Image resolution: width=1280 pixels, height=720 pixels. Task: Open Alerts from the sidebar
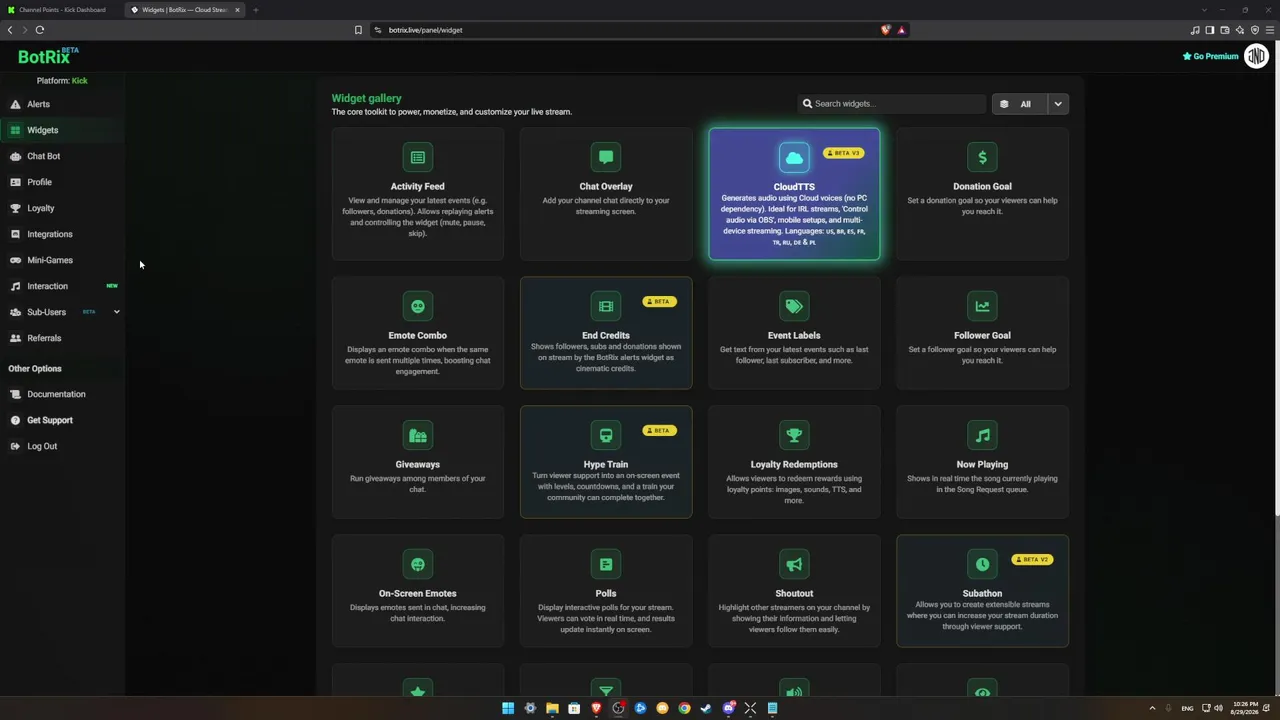click(38, 104)
